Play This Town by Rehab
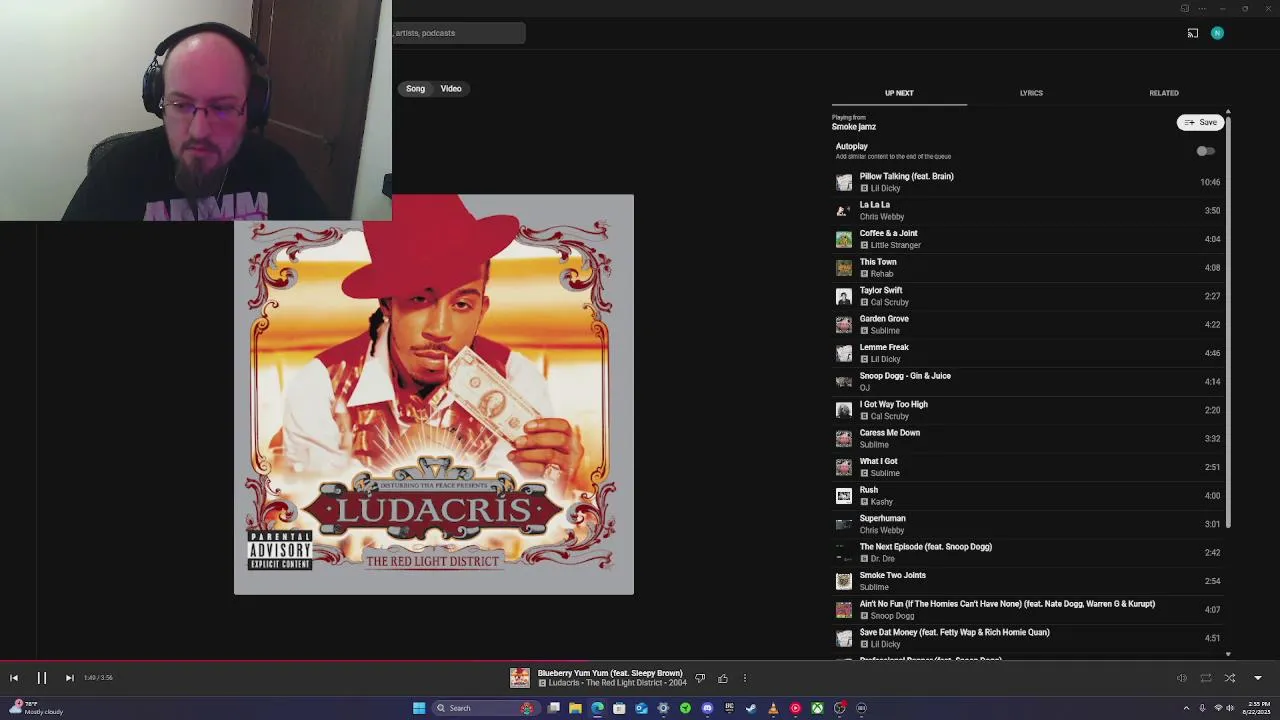1280x720 pixels. click(1029, 267)
